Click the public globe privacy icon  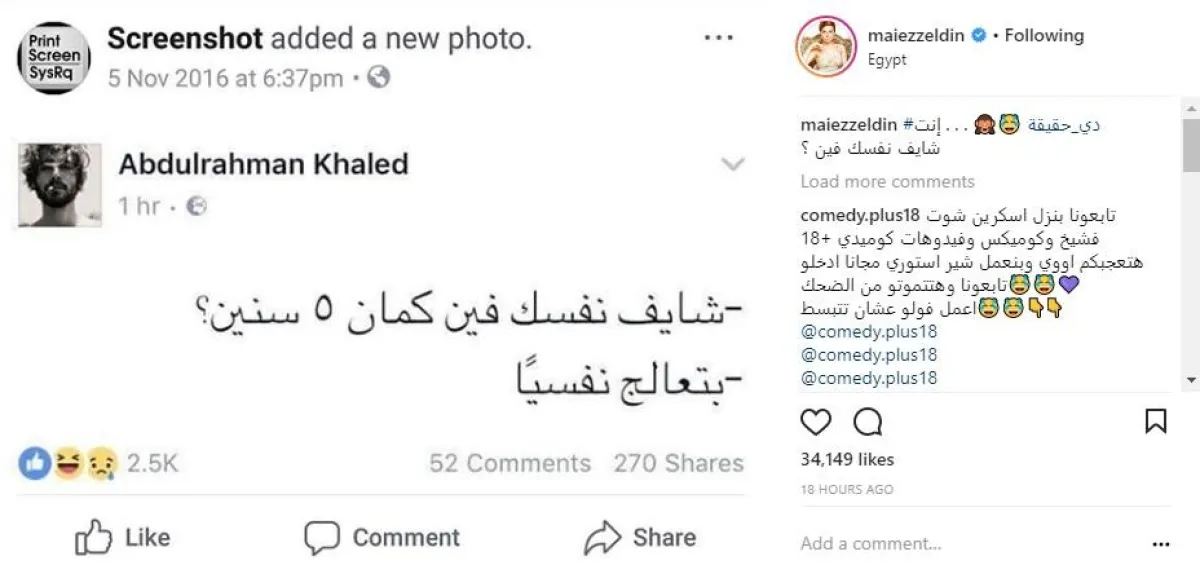[x=378, y=77]
